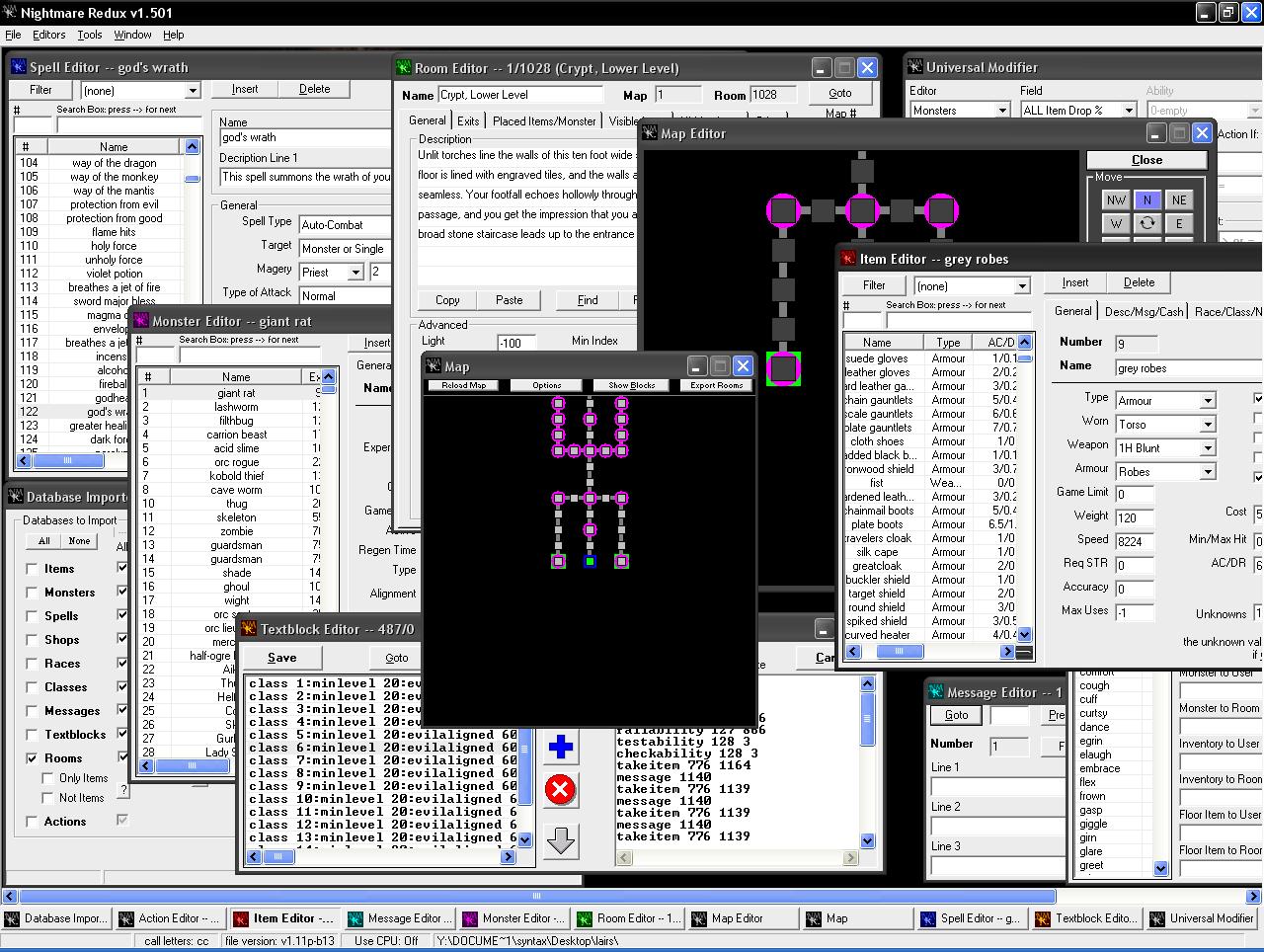Click Delete in the Spell Editor

(314, 89)
